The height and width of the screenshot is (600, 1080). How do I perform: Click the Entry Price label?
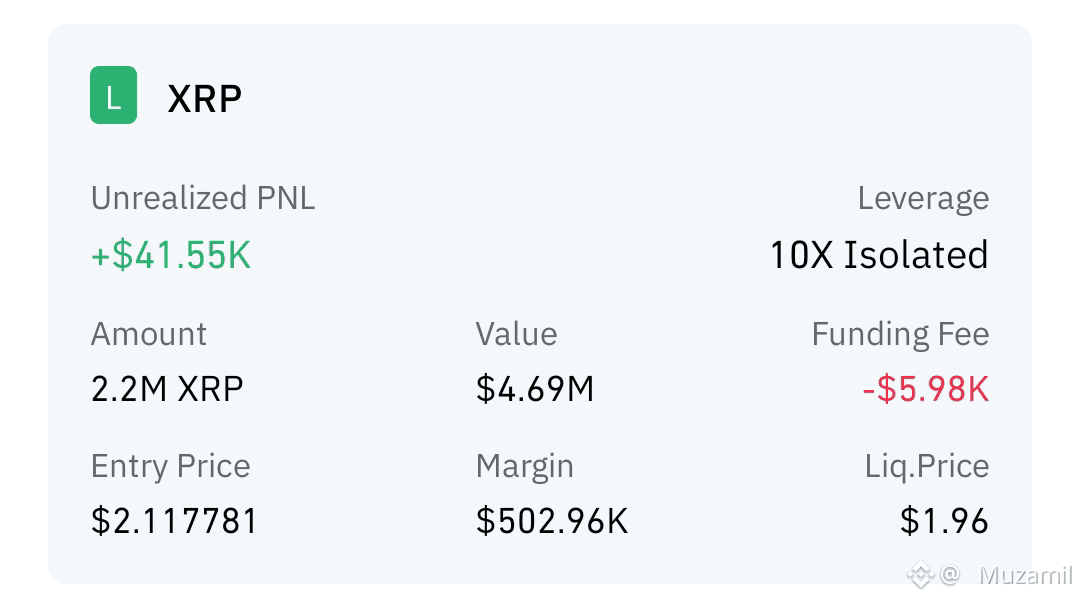pyautogui.click(x=171, y=466)
